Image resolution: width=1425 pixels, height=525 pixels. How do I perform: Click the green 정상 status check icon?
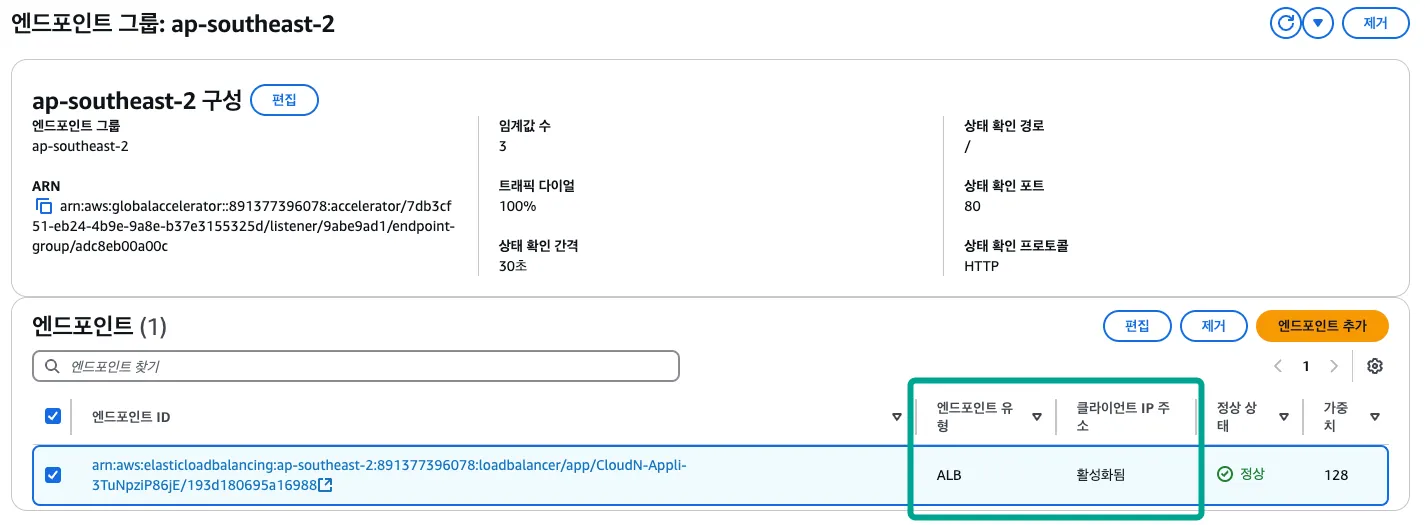click(x=1225, y=474)
